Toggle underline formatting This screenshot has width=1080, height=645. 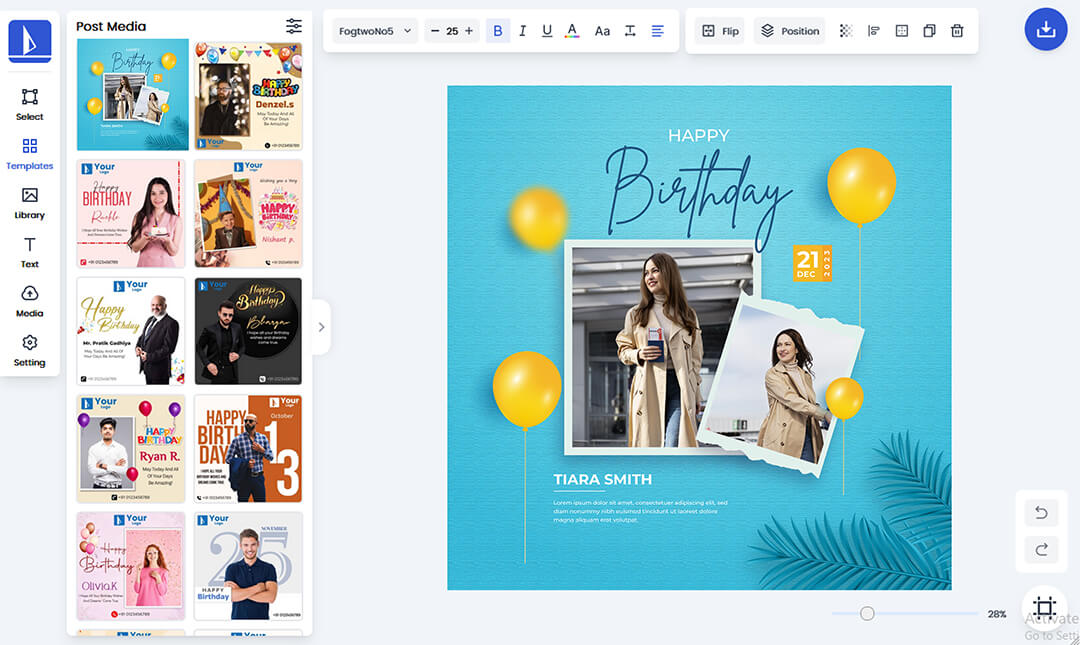coord(547,31)
